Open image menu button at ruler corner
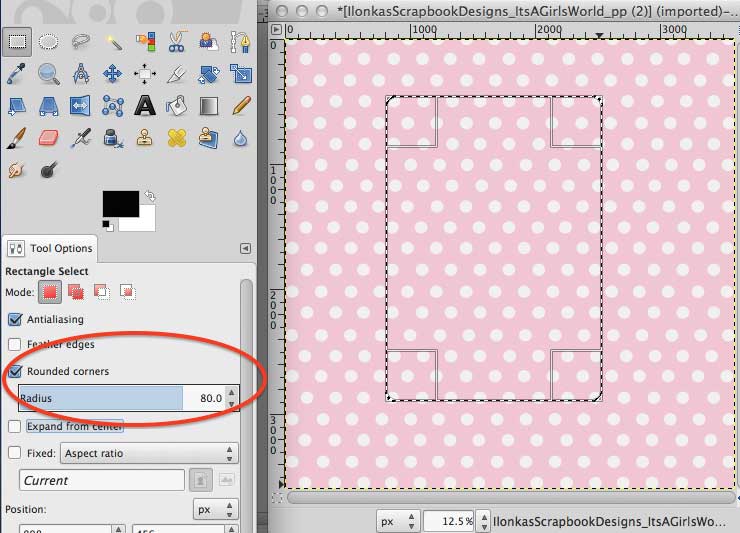Viewport: 740px width, 533px height. point(276,29)
